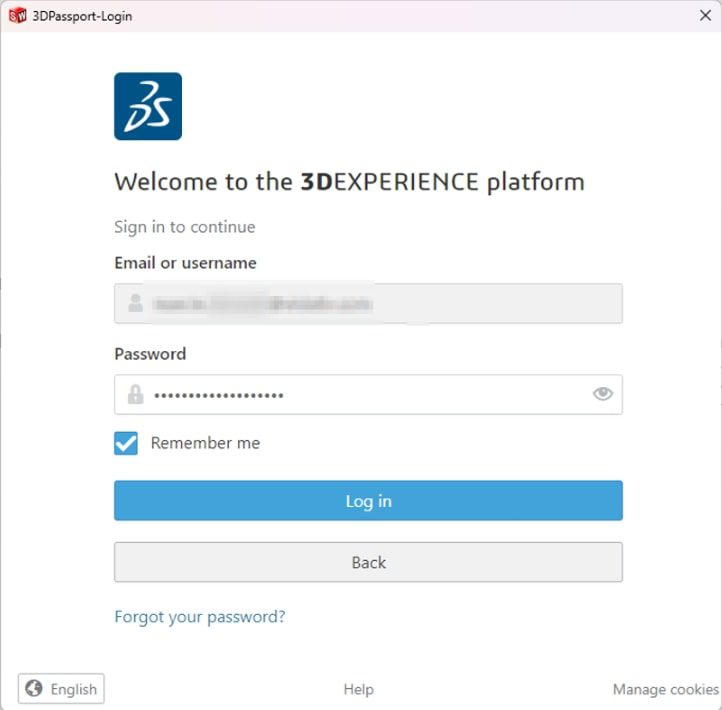The height and width of the screenshot is (710, 722).
Task: Click the lock icon in password field
Action: [x=135, y=394]
